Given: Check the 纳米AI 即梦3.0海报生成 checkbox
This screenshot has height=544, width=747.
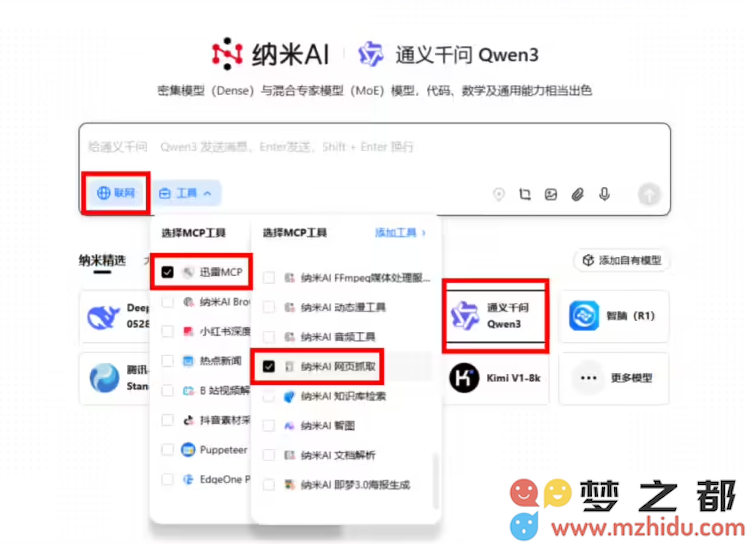Looking at the screenshot, I should (269, 484).
